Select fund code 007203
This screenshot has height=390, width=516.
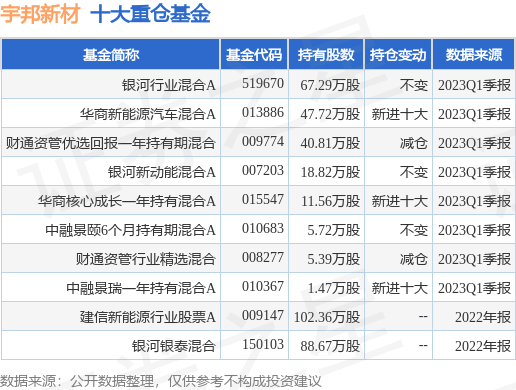[263, 170]
